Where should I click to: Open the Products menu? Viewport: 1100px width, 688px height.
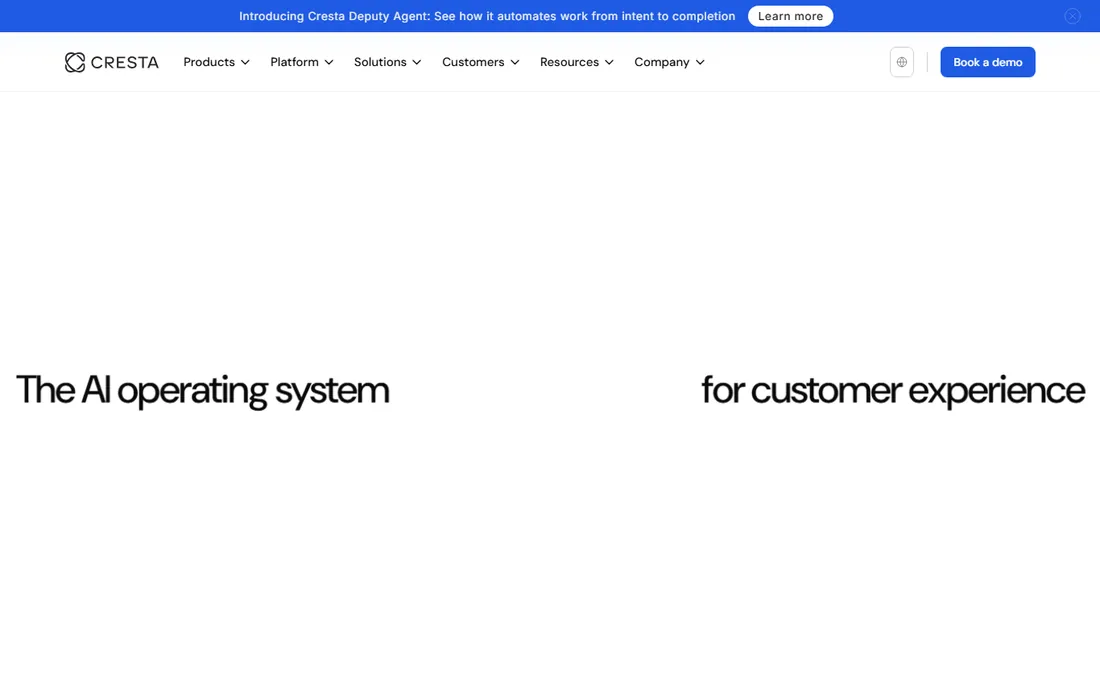point(216,62)
